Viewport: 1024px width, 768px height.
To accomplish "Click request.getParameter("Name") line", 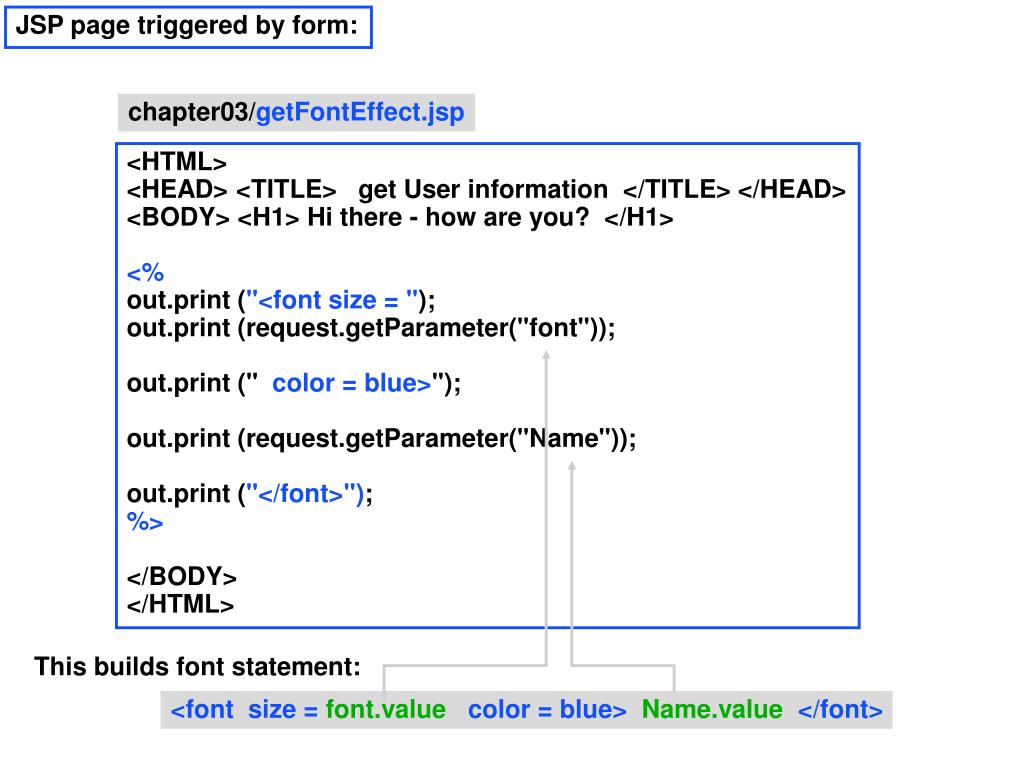I will [381, 439].
